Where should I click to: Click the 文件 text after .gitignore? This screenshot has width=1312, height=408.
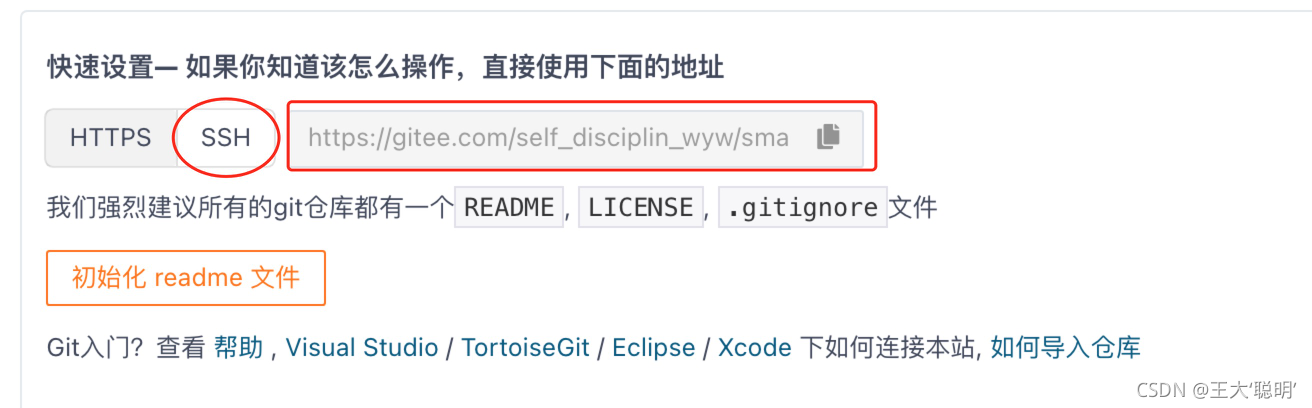tap(913, 208)
